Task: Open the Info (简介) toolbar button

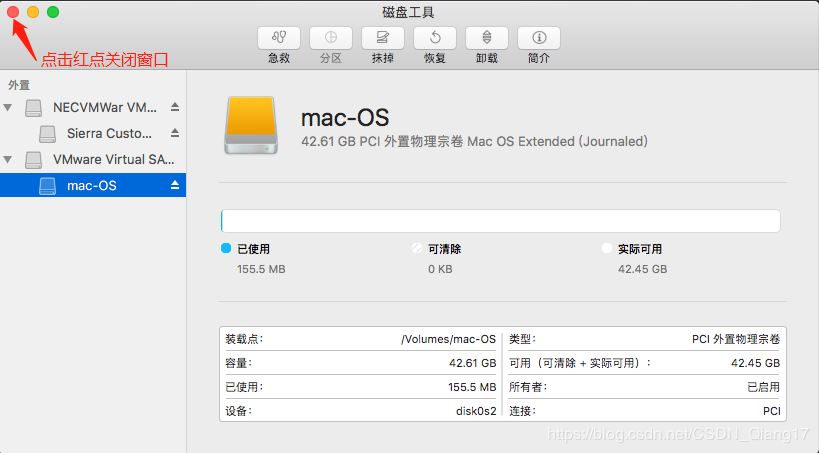Action: pyautogui.click(x=539, y=38)
